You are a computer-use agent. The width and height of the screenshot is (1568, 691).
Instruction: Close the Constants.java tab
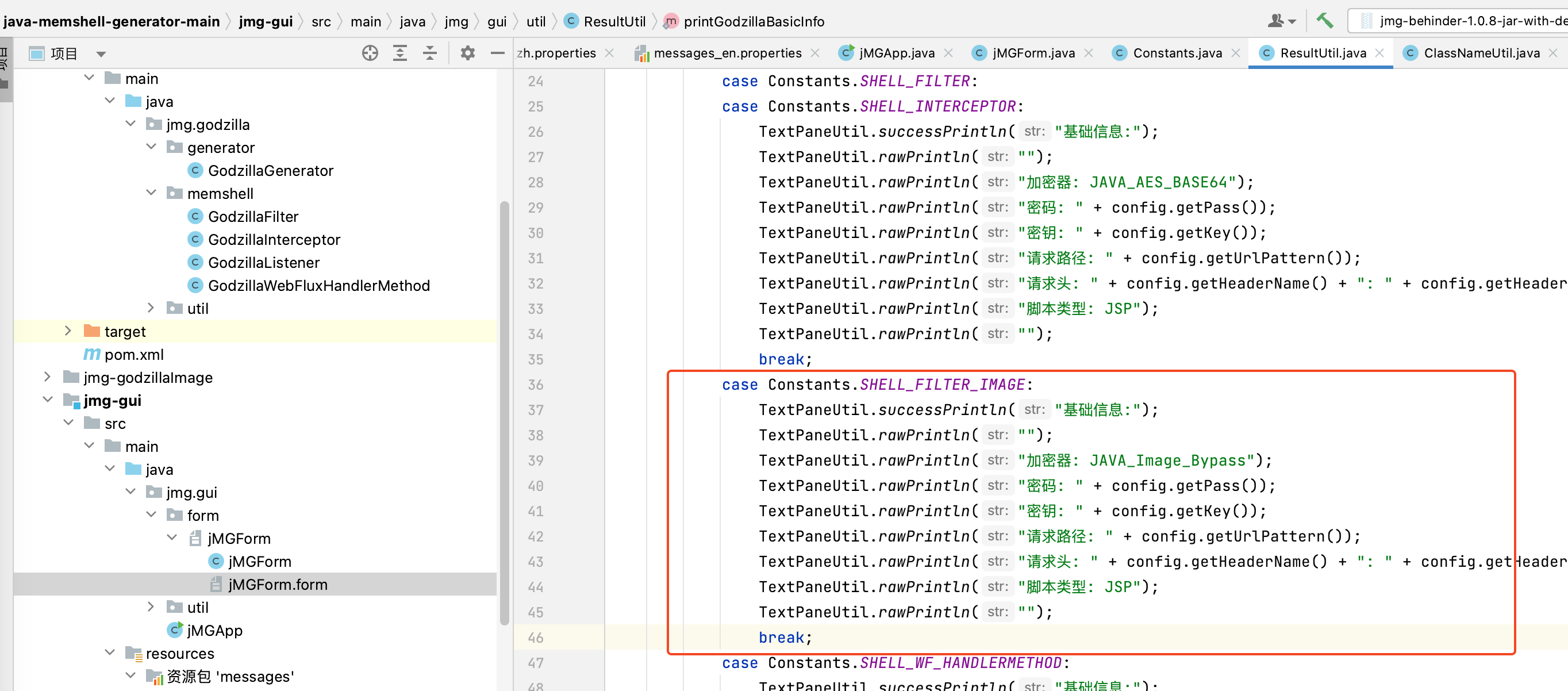pyautogui.click(x=1236, y=53)
